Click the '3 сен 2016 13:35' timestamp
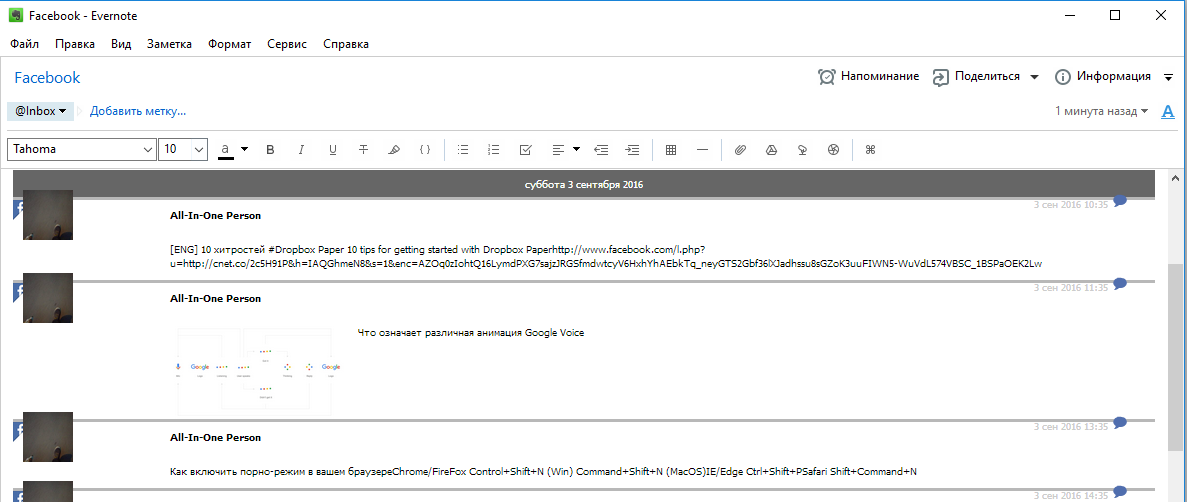 coord(1070,427)
